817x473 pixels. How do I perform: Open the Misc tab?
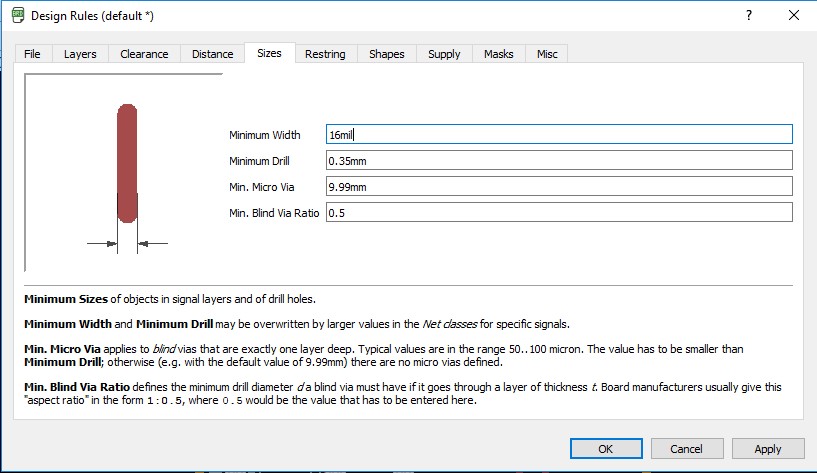tap(547, 54)
